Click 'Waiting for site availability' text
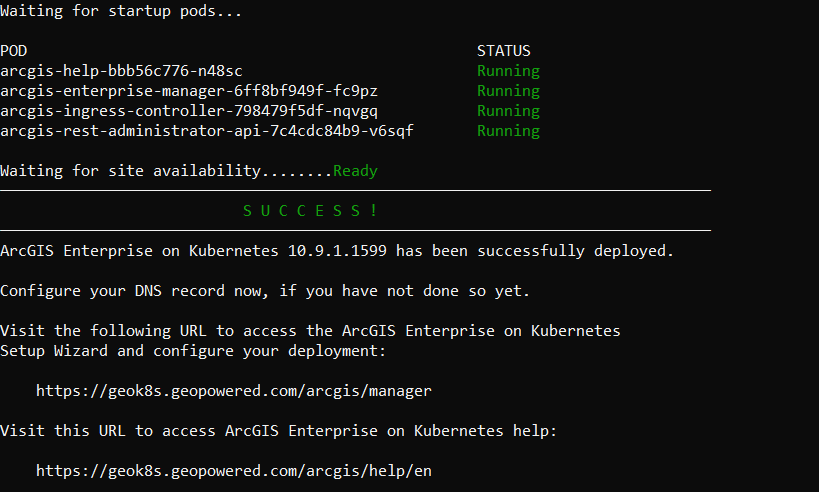 131,171
